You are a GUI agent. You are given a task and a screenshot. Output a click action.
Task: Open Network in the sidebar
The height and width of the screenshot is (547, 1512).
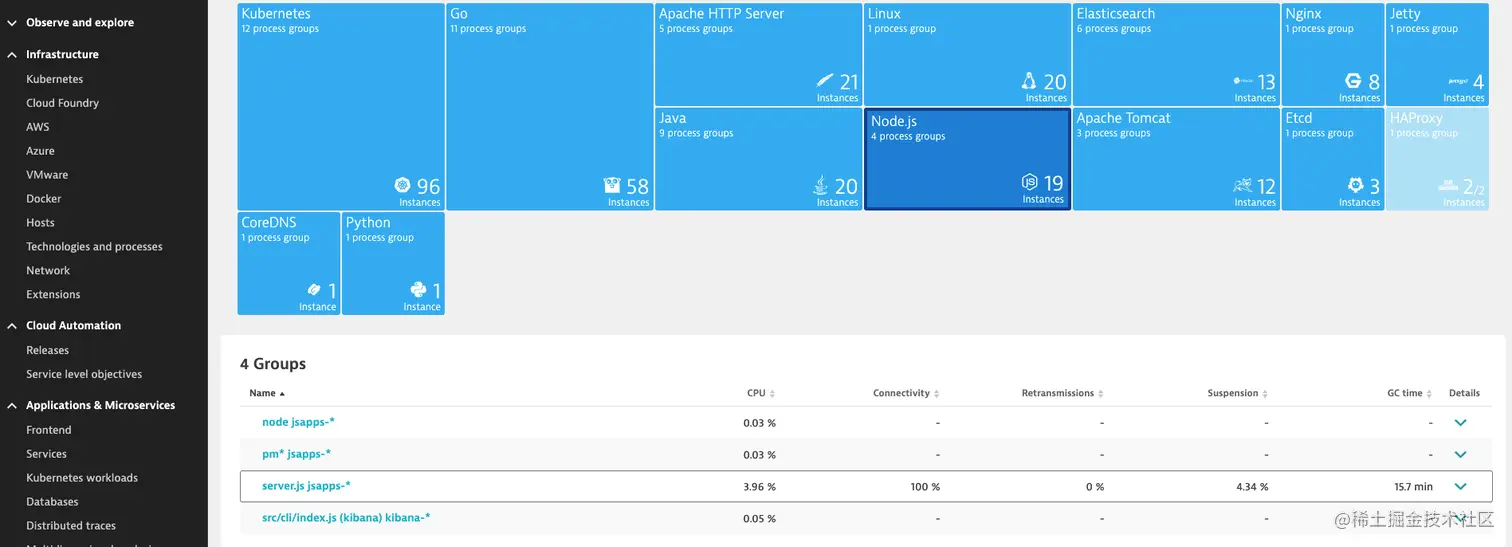pos(48,271)
